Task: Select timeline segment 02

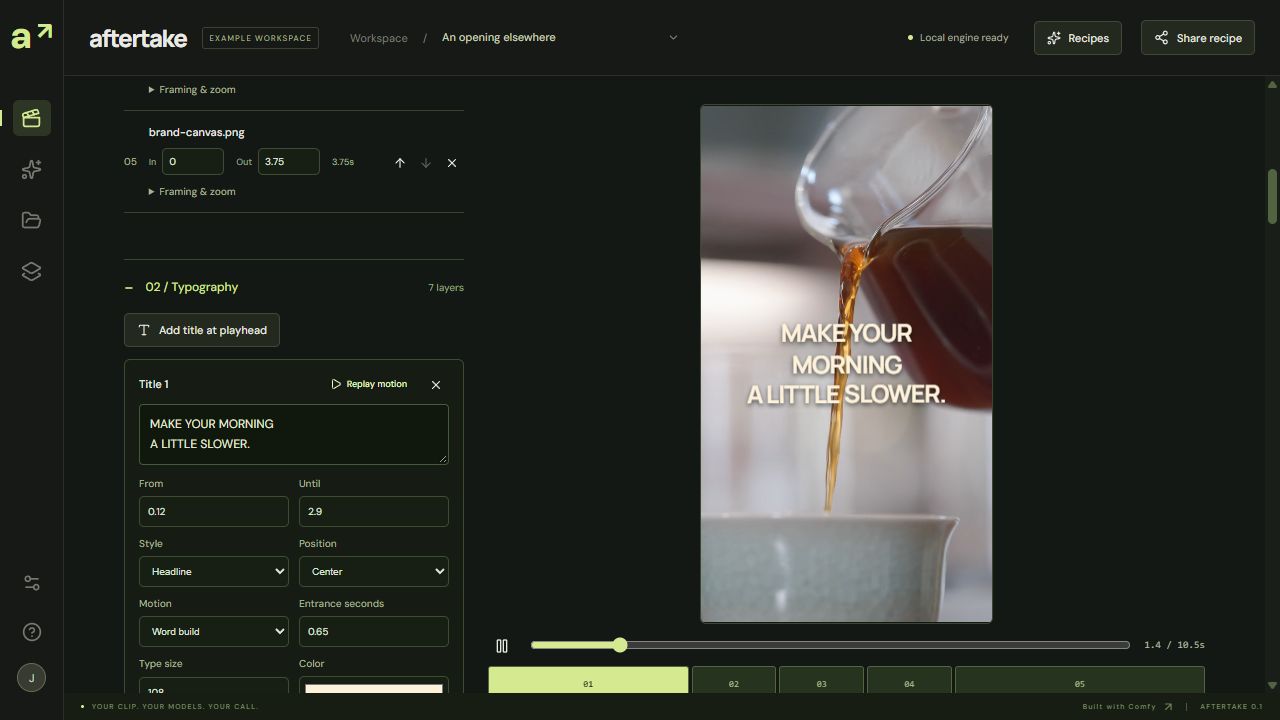Action: (734, 680)
